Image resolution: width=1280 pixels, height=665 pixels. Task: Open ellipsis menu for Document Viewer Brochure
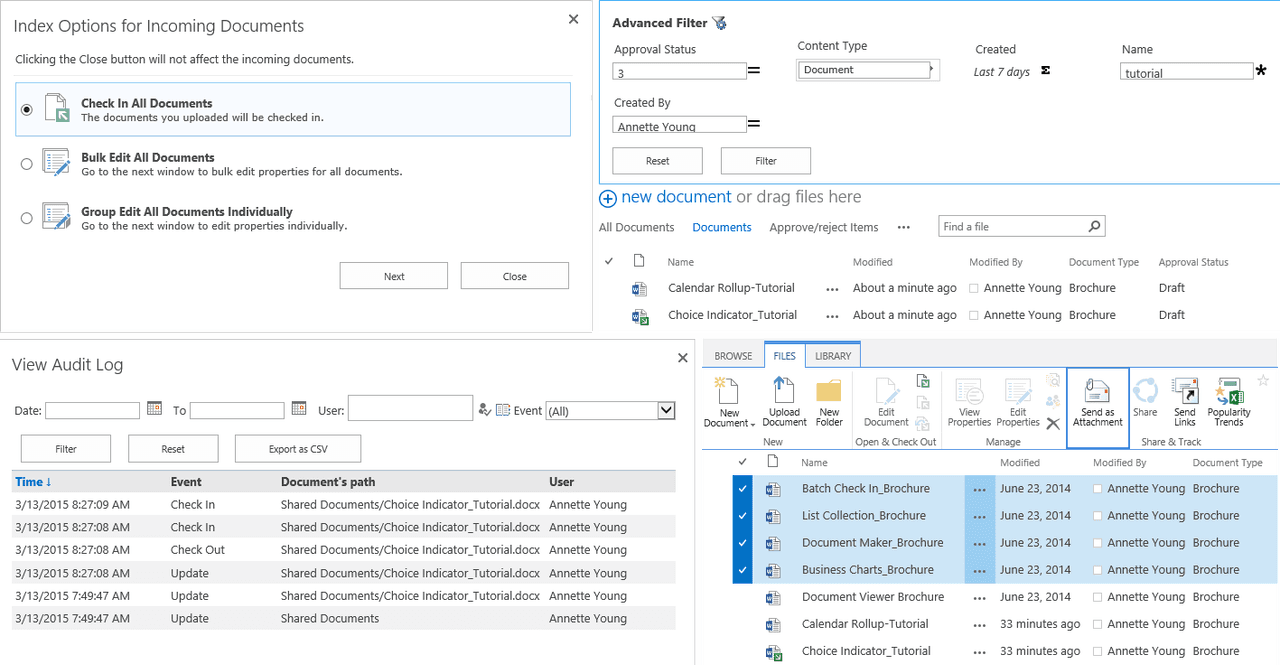click(x=979, y=597)
